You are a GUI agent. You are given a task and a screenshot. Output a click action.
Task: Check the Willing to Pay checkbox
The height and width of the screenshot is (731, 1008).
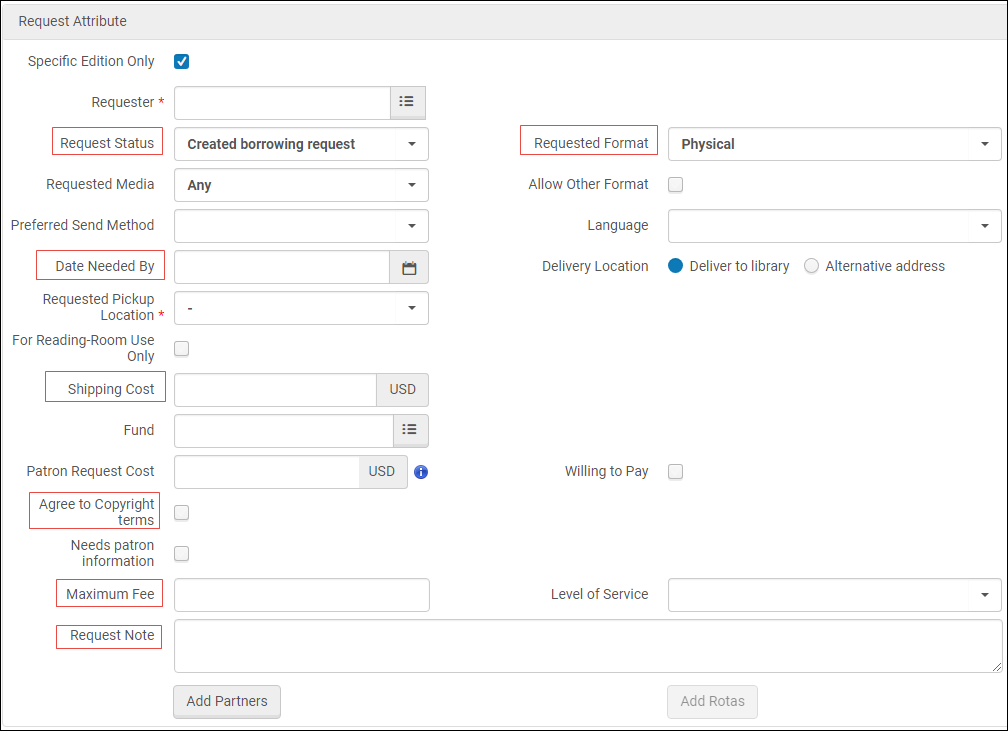click(676, 472)
